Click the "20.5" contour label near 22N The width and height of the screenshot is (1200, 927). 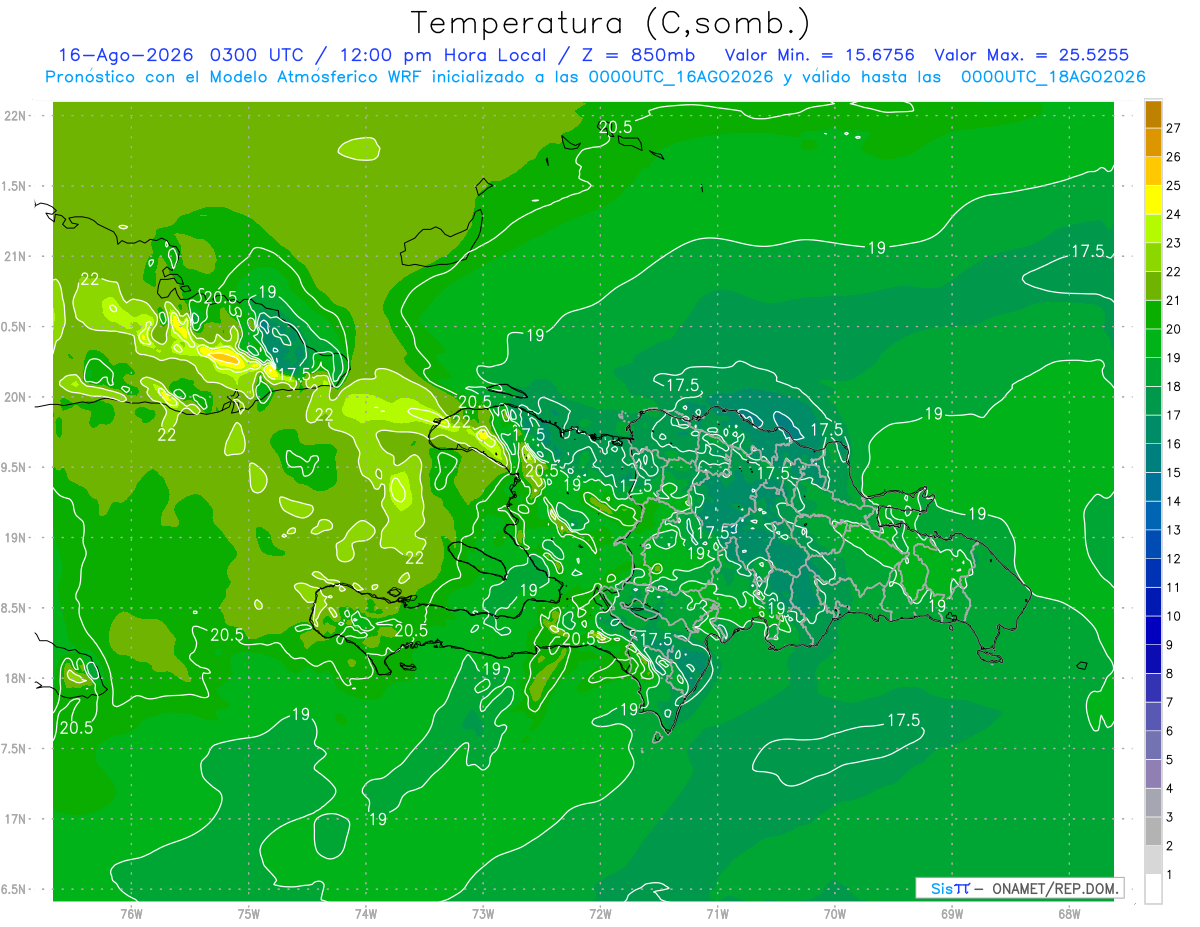[616, 127]
